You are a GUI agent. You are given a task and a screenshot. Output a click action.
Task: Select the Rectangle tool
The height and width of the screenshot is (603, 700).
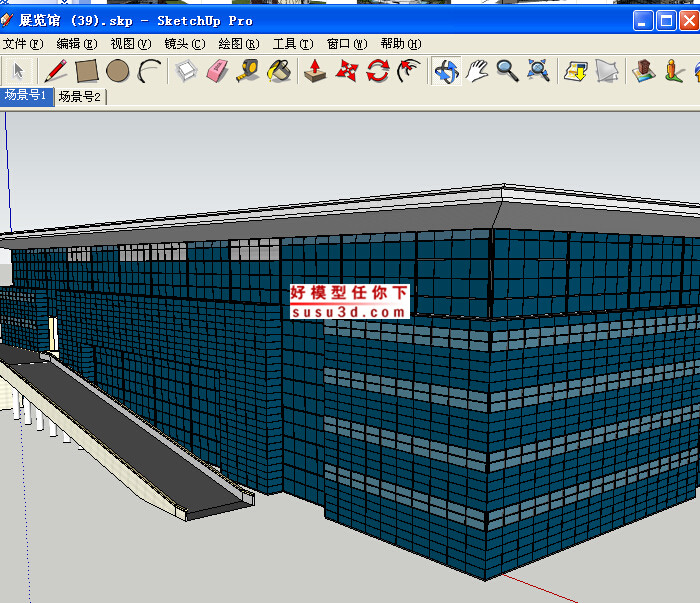click(87, 71)
